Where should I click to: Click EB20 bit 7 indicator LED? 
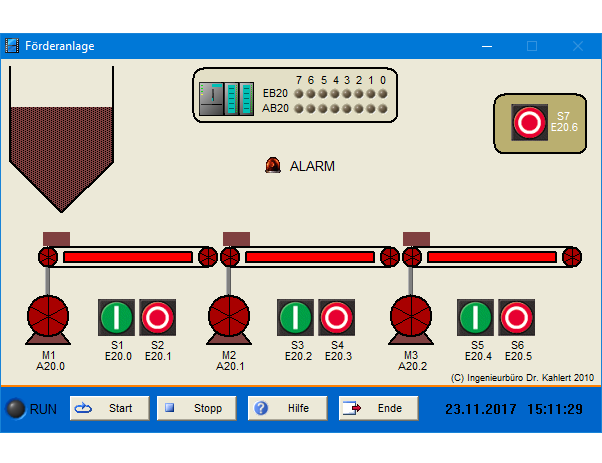pos(299,94)
